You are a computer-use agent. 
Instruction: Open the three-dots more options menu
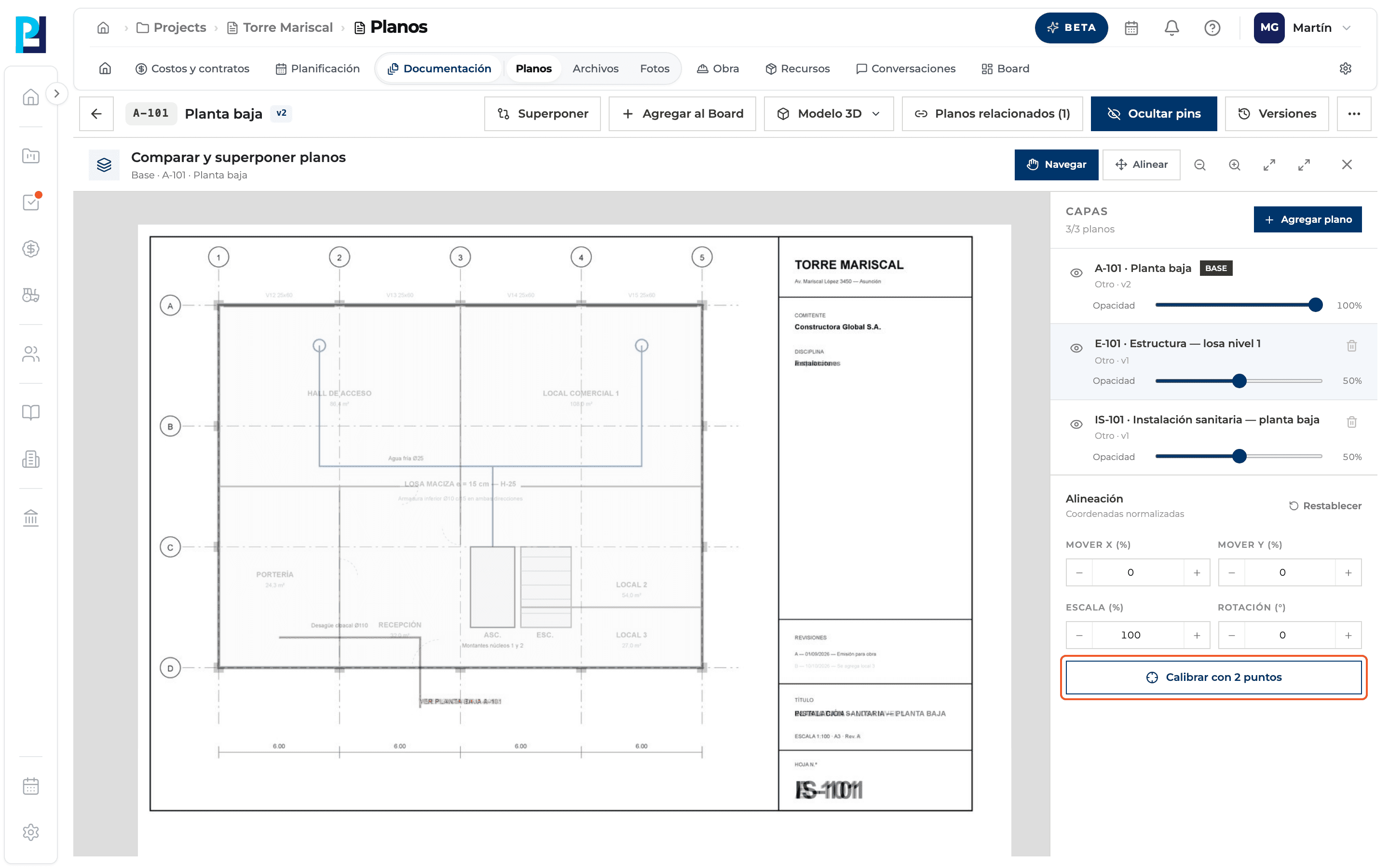1353,114
